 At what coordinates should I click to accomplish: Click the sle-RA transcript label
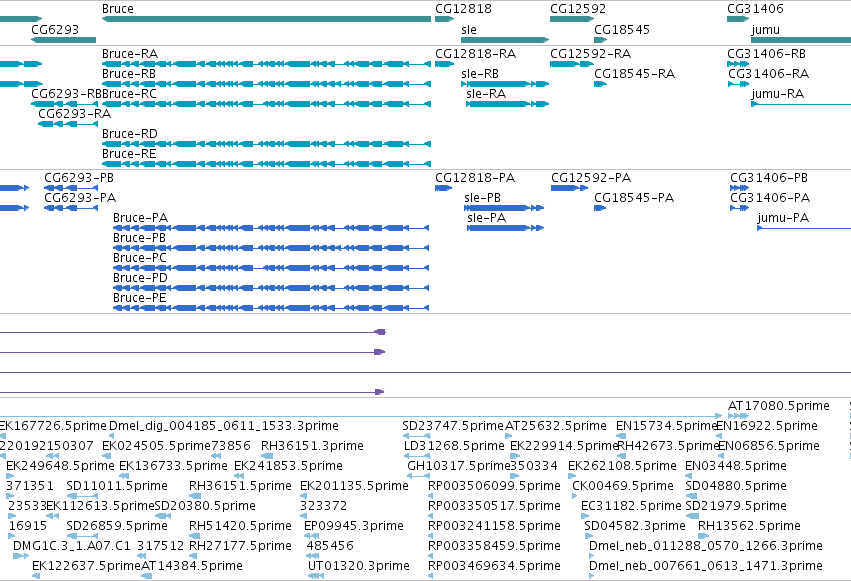pyautogui.click(x=486, y=94)
